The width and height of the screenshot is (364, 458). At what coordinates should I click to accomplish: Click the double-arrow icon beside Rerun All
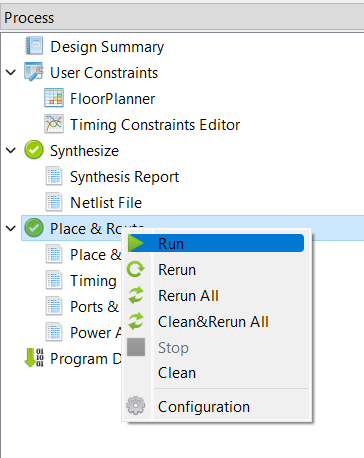tap(136, 295)
